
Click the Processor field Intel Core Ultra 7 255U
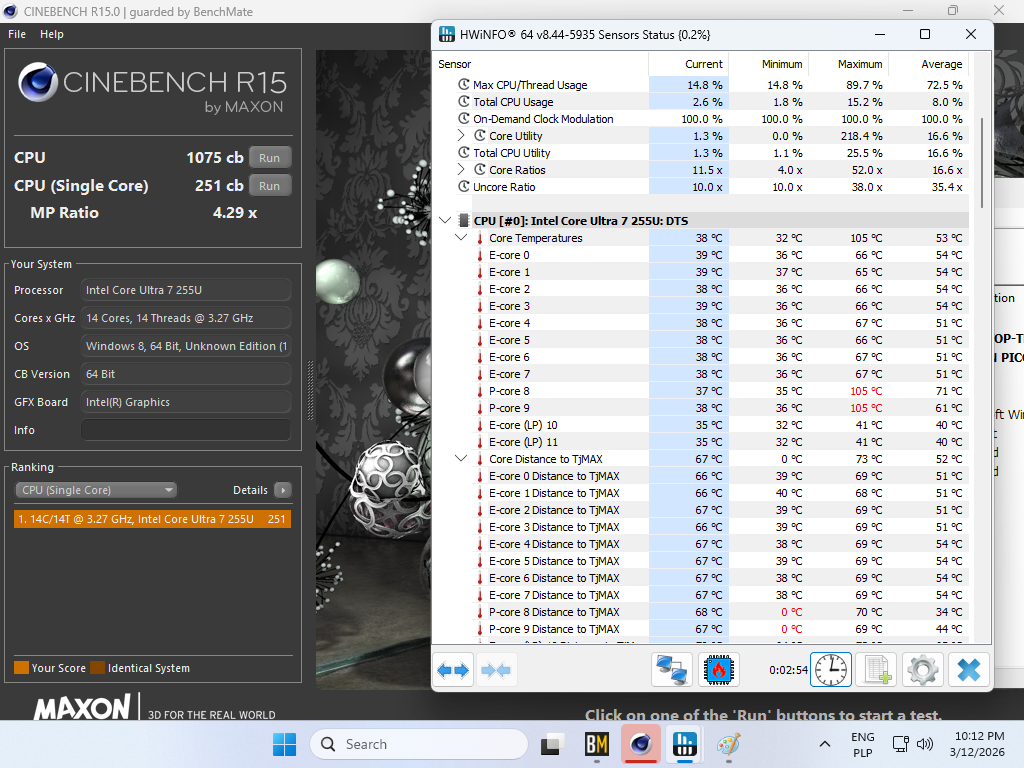coord(185,290)
